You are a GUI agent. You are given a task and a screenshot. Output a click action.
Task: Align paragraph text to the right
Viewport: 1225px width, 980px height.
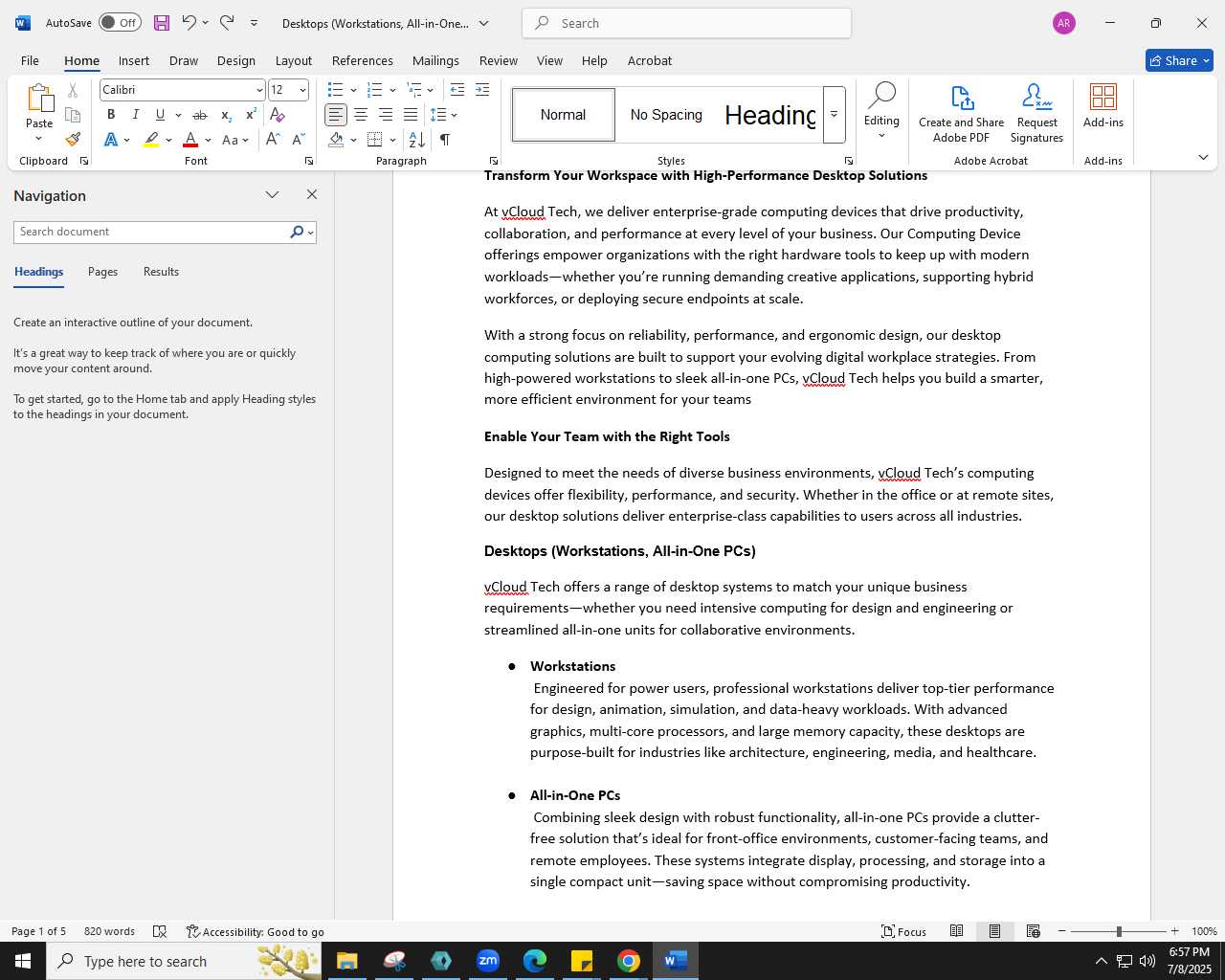click(x=386, y=115)
